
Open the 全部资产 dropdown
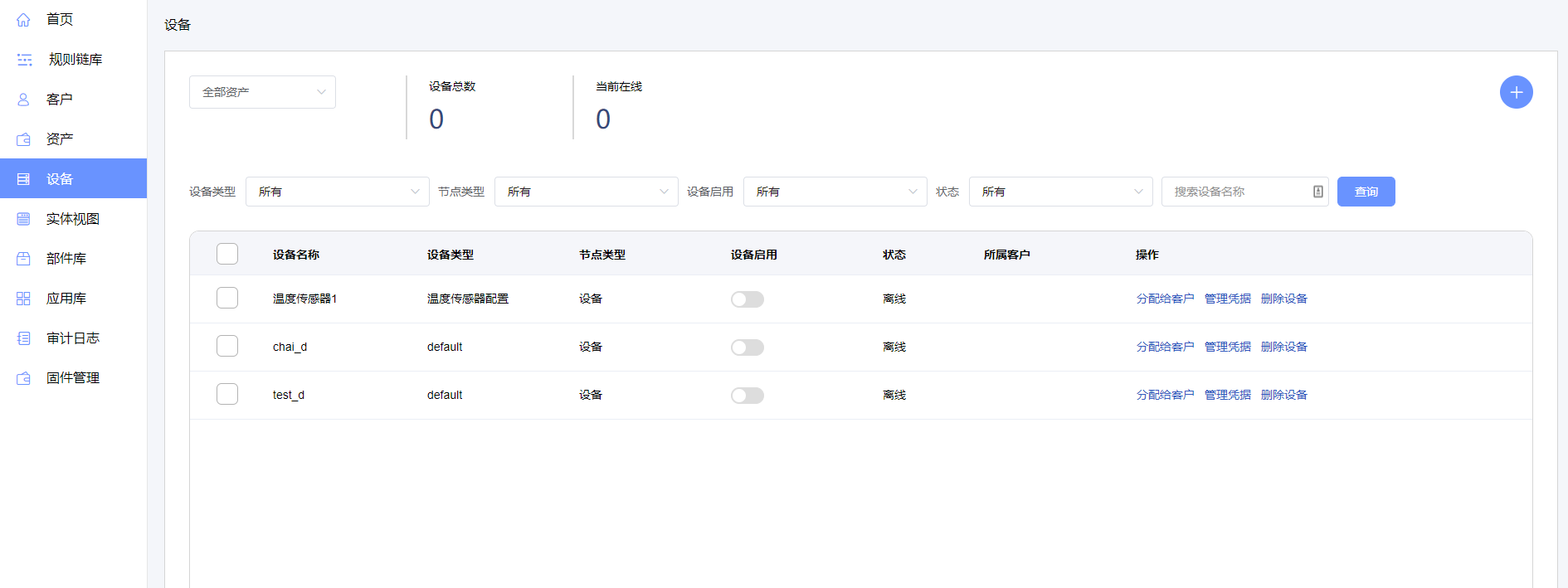pos(262,92)
